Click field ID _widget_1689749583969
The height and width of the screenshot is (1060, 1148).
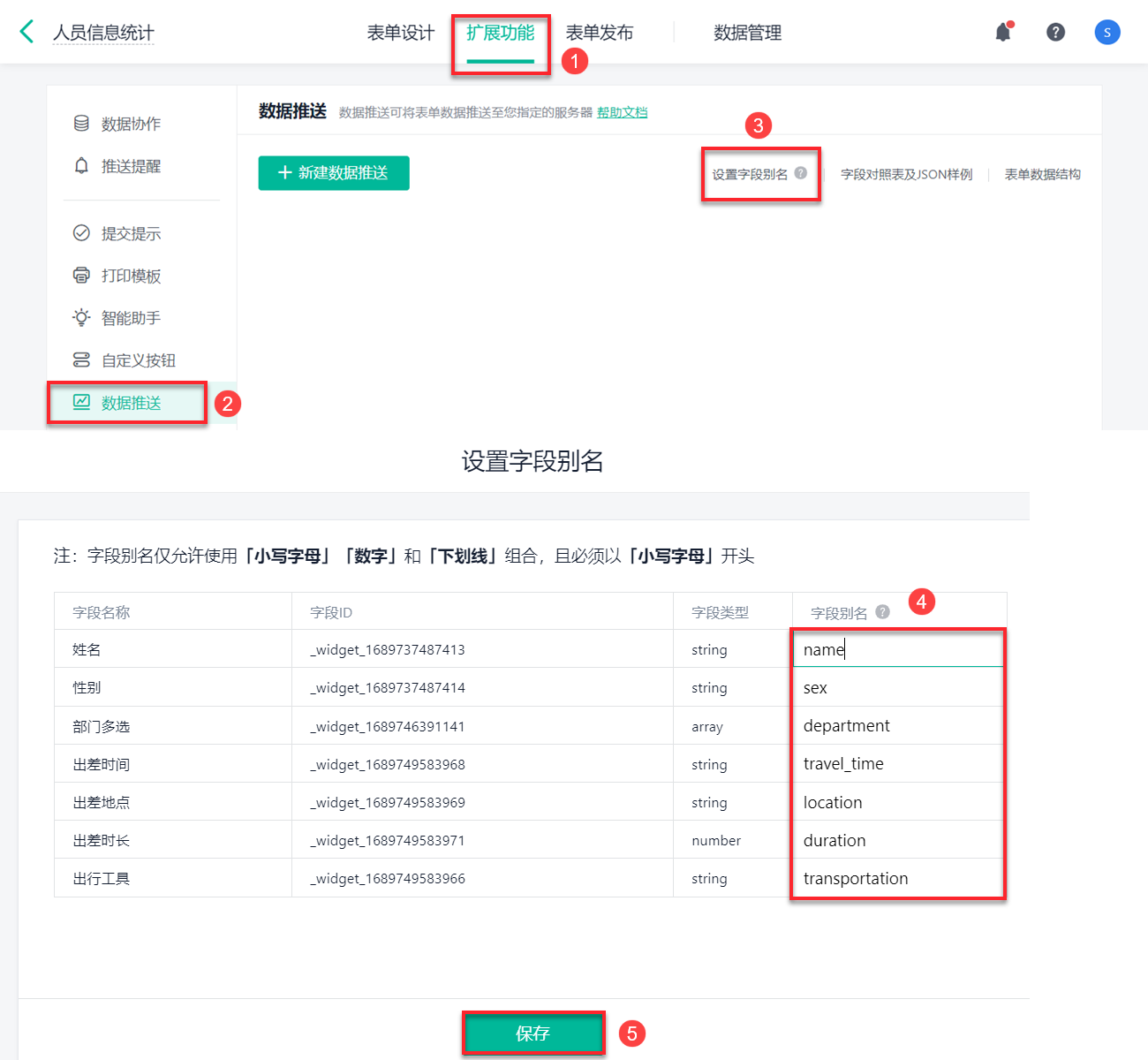click(388, 802)
